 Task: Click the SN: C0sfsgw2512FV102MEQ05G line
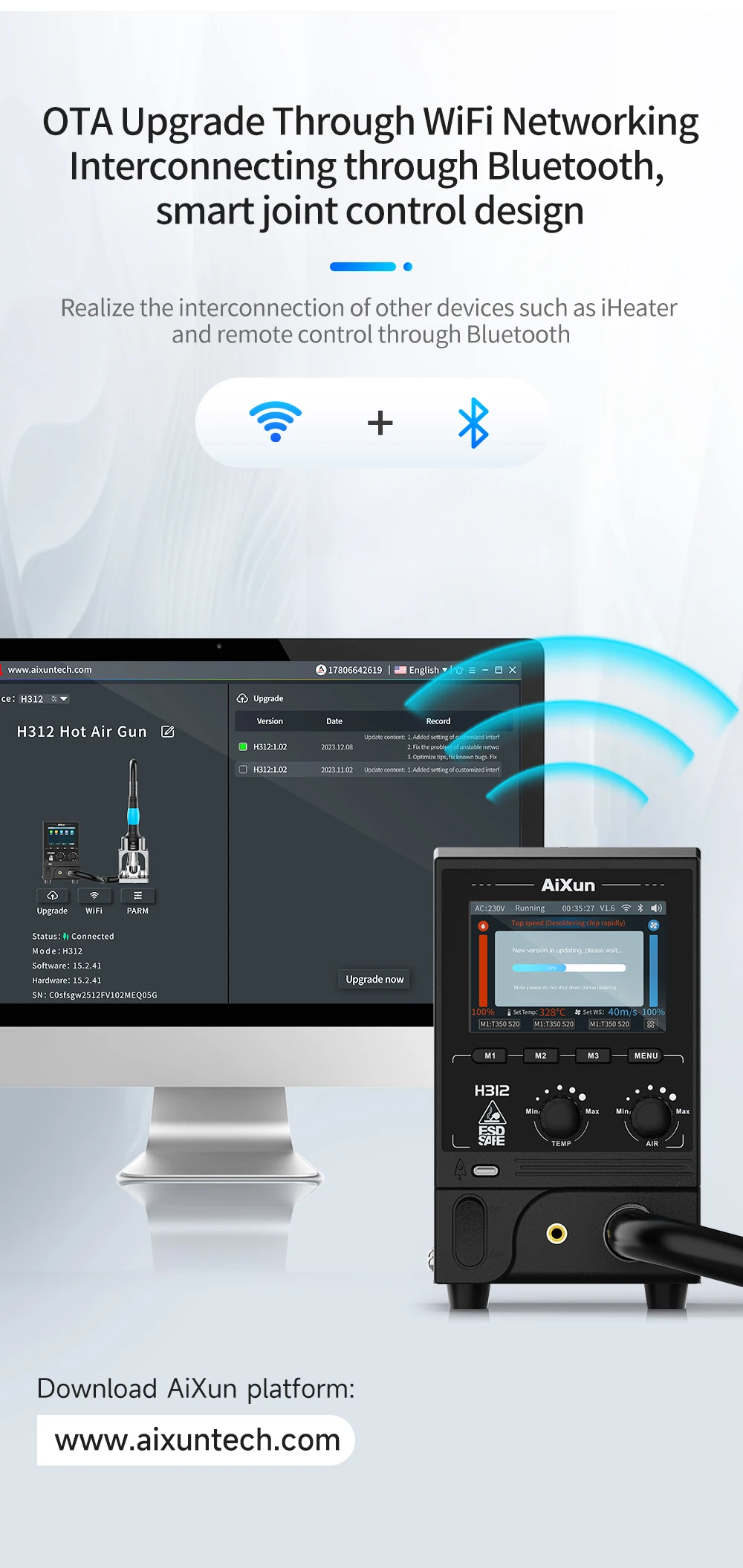click(94, 995)
